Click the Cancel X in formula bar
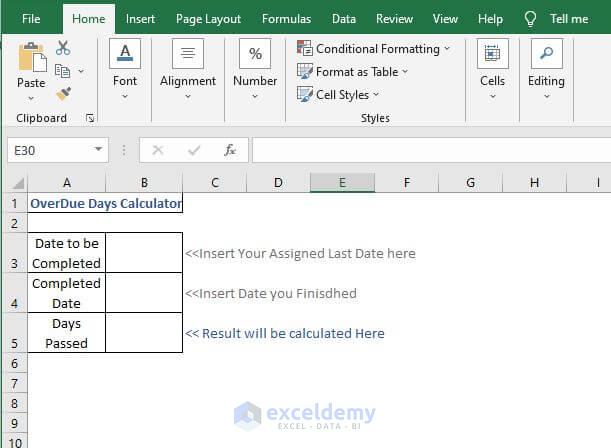Viewport: 611px width, 448px height. (x=157, y=150)
